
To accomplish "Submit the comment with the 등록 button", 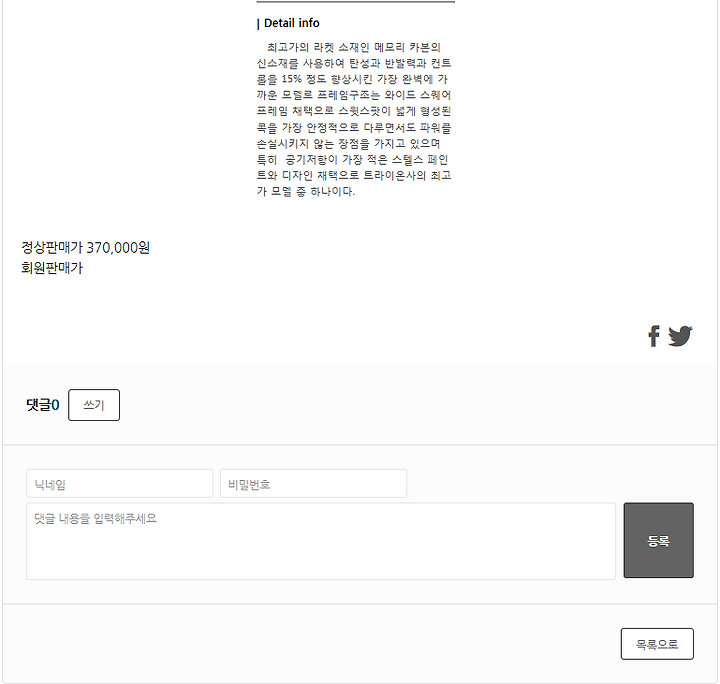I will pyautogui.click(x=658, y=540).
